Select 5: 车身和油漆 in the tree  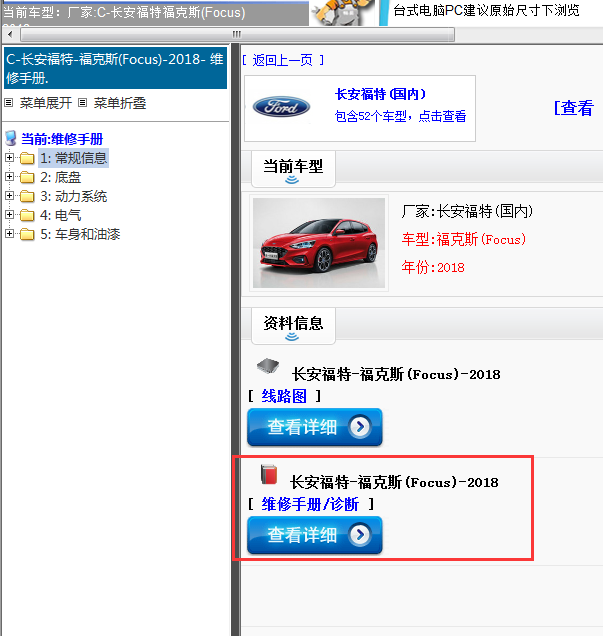point(80,234)
